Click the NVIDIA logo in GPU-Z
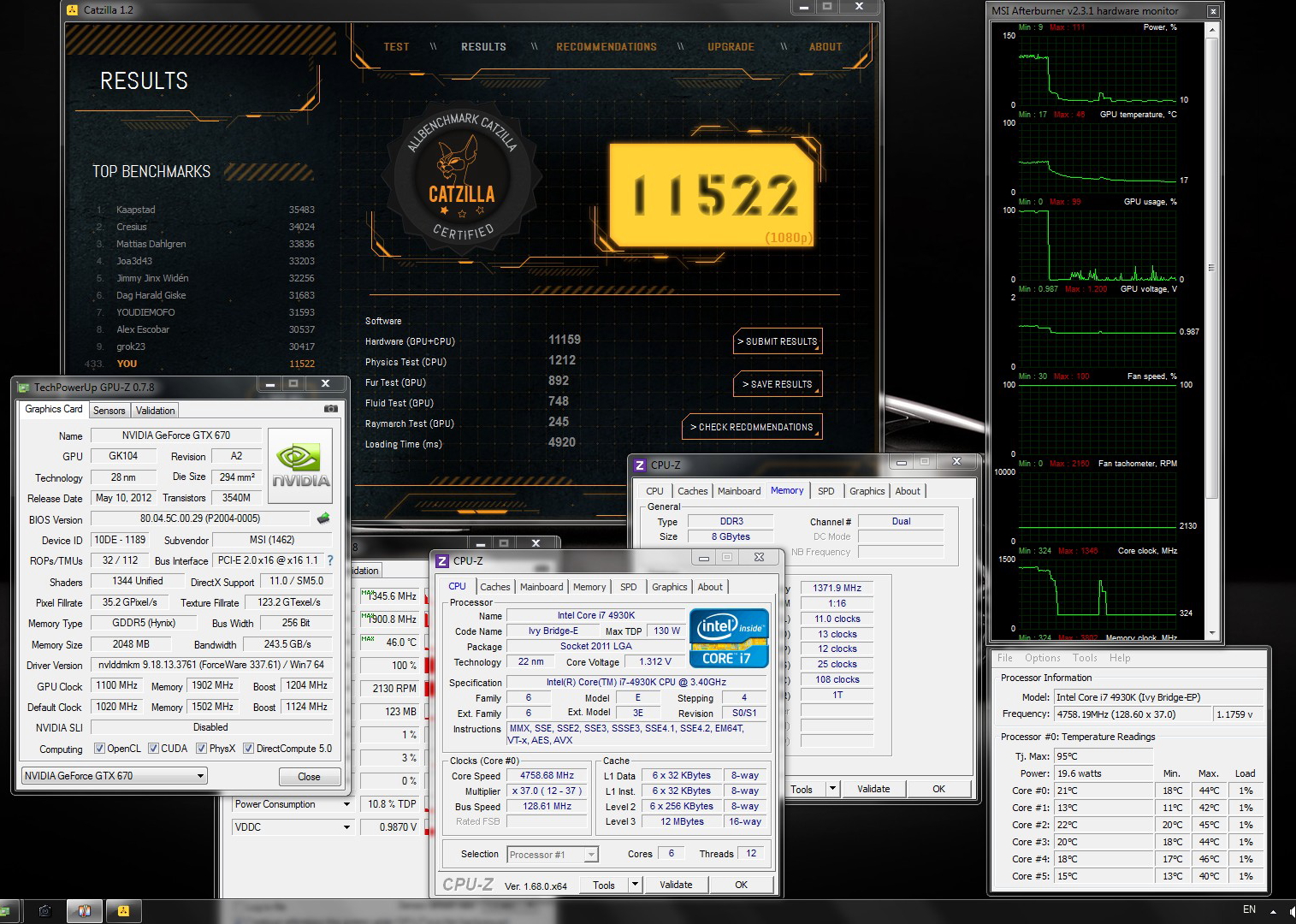The image size is (1296, 924). (x=300, y=465)
